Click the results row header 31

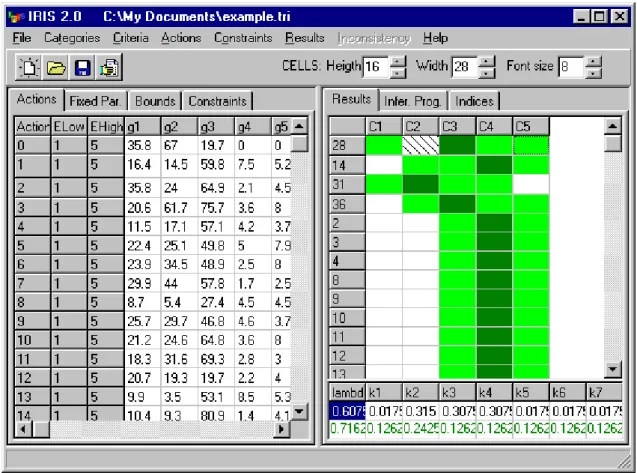coord(347,184)
